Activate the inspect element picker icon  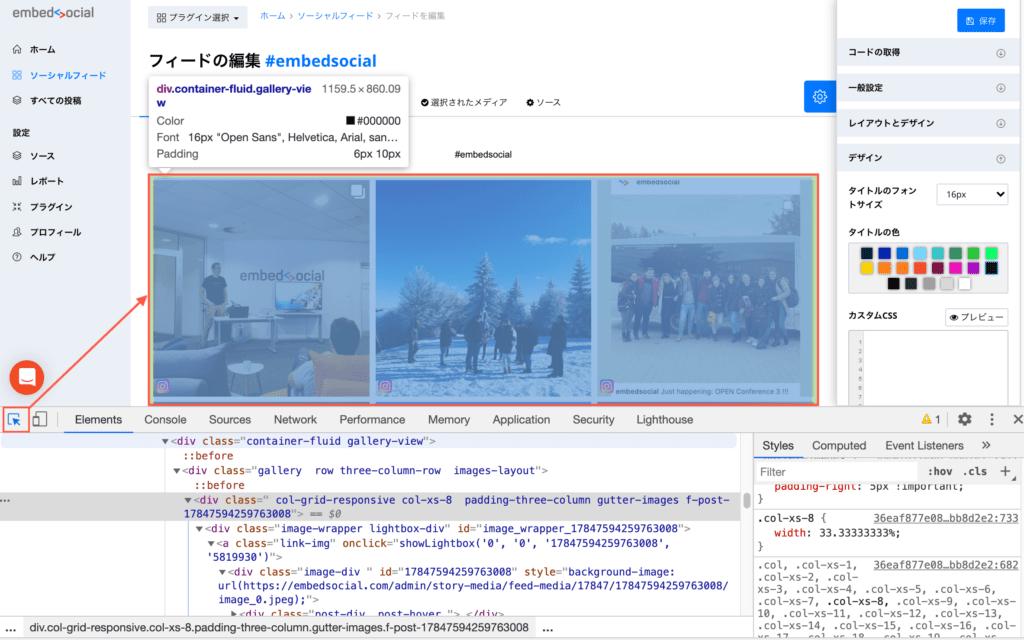pos(14,419)
